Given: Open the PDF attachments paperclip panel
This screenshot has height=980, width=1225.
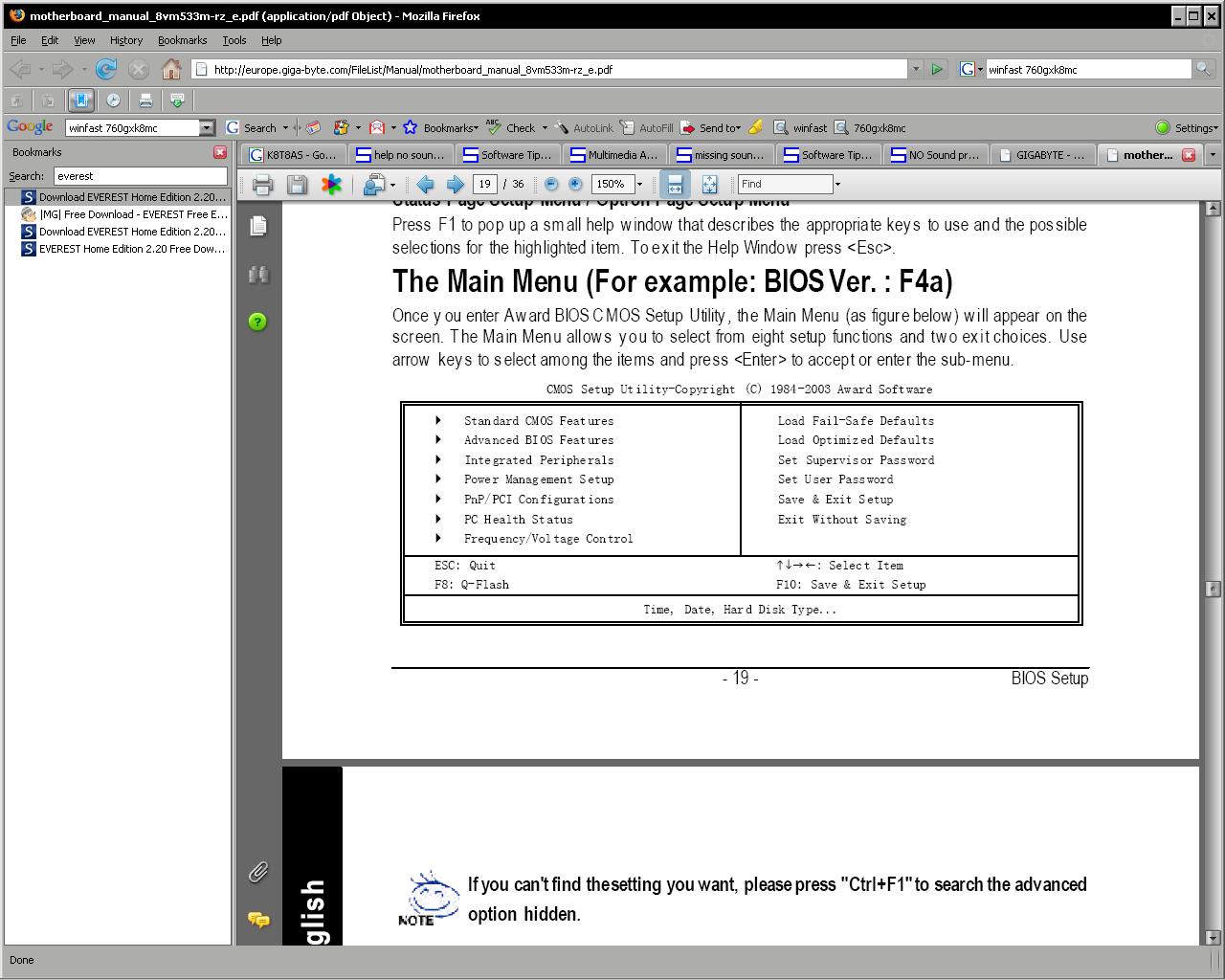Looking at the screenshot, I should coord(257,872).
